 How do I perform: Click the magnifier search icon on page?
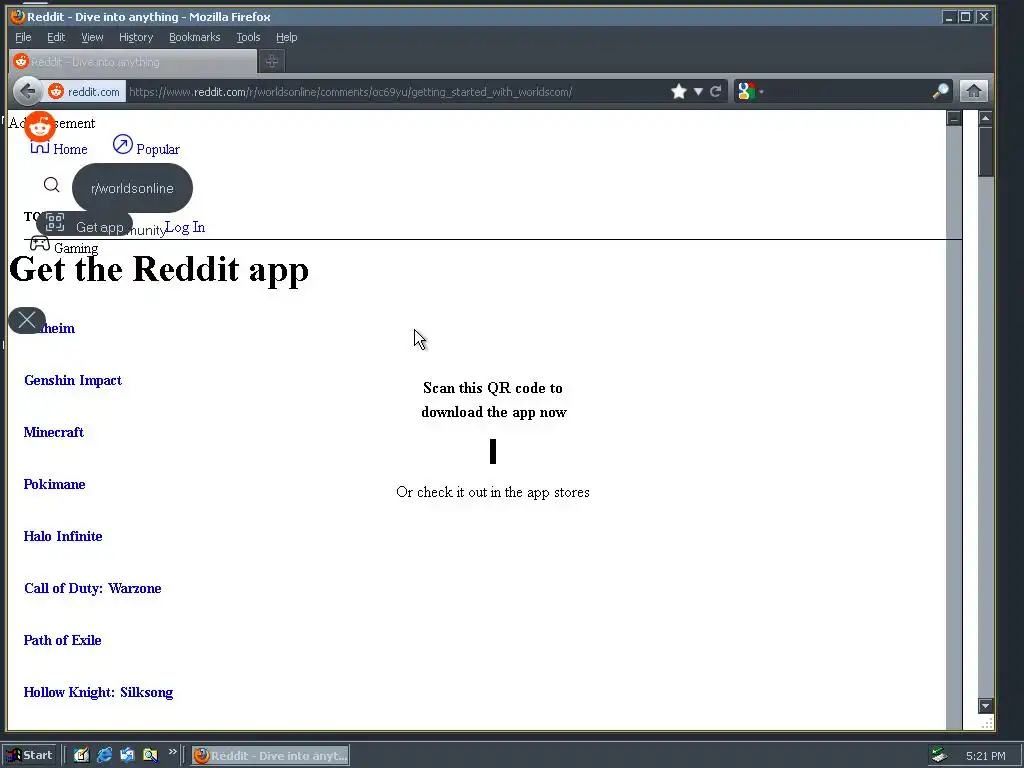(x=52, y=185)
